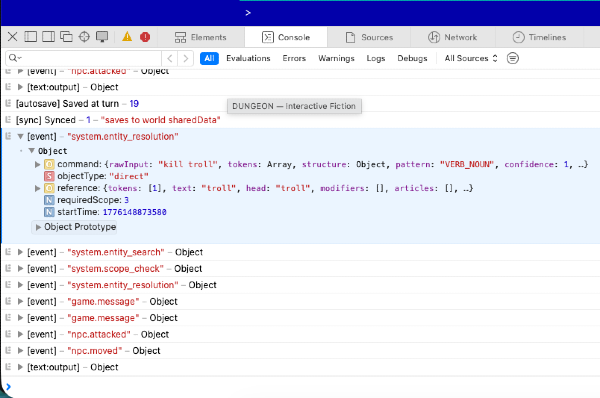Viewport: 600px width, 398px height.
Task: Click log icon beside npc.moved row
Action: point(8,351)
